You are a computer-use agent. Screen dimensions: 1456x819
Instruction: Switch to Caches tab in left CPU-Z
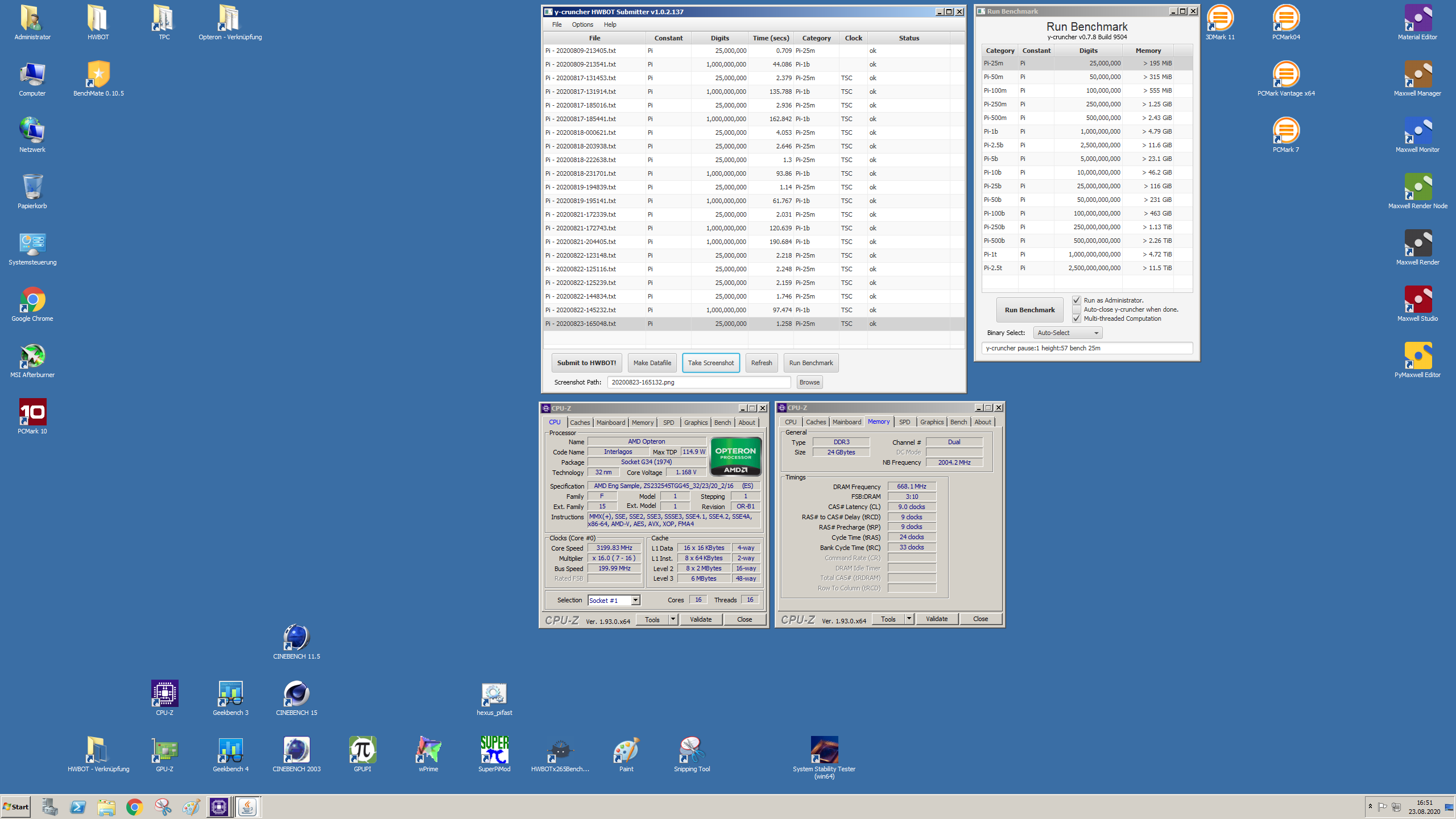[580, 423]
